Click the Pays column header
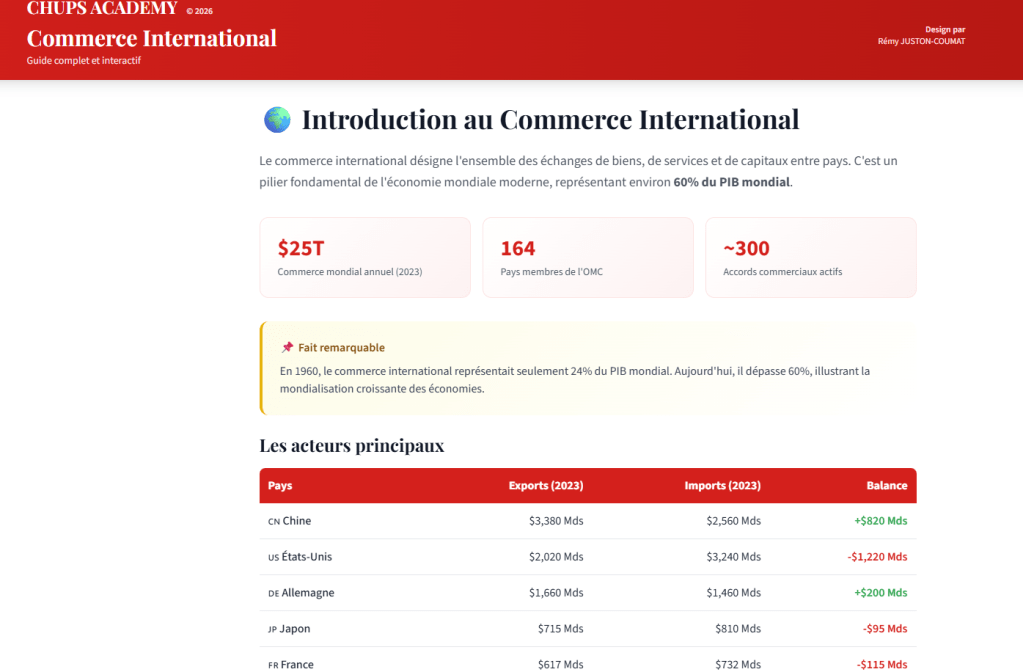The height and width of the screenshot is (672, 1023). pyautogui.click(x=280, y=486)
